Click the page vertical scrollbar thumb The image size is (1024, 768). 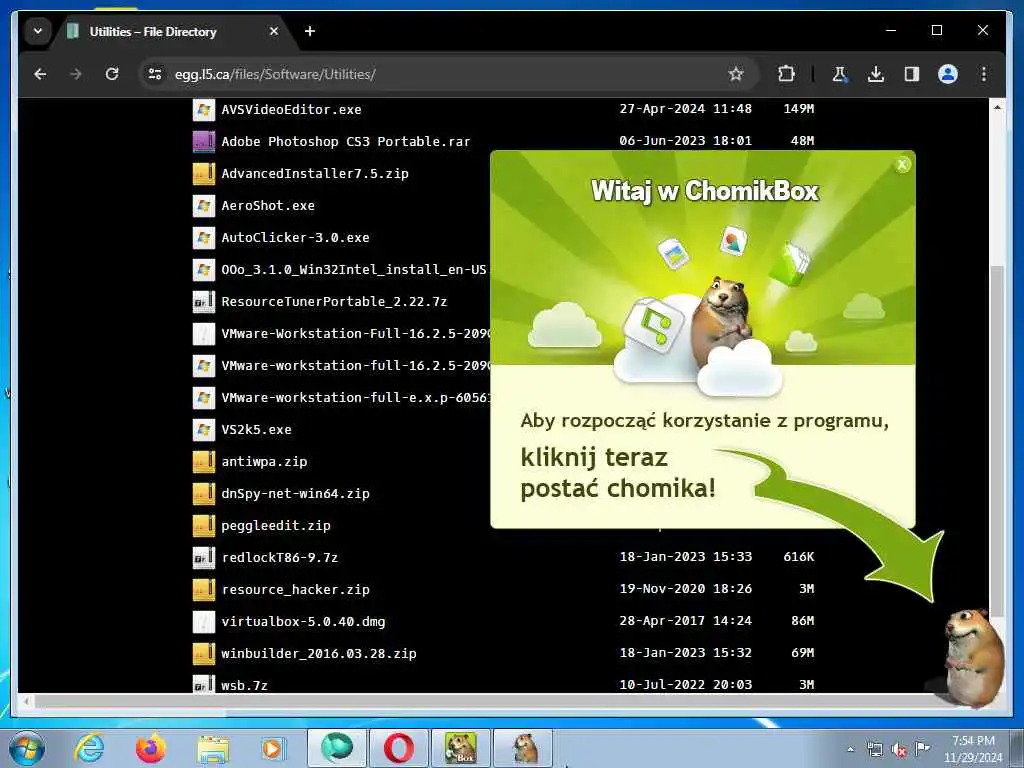997,441
